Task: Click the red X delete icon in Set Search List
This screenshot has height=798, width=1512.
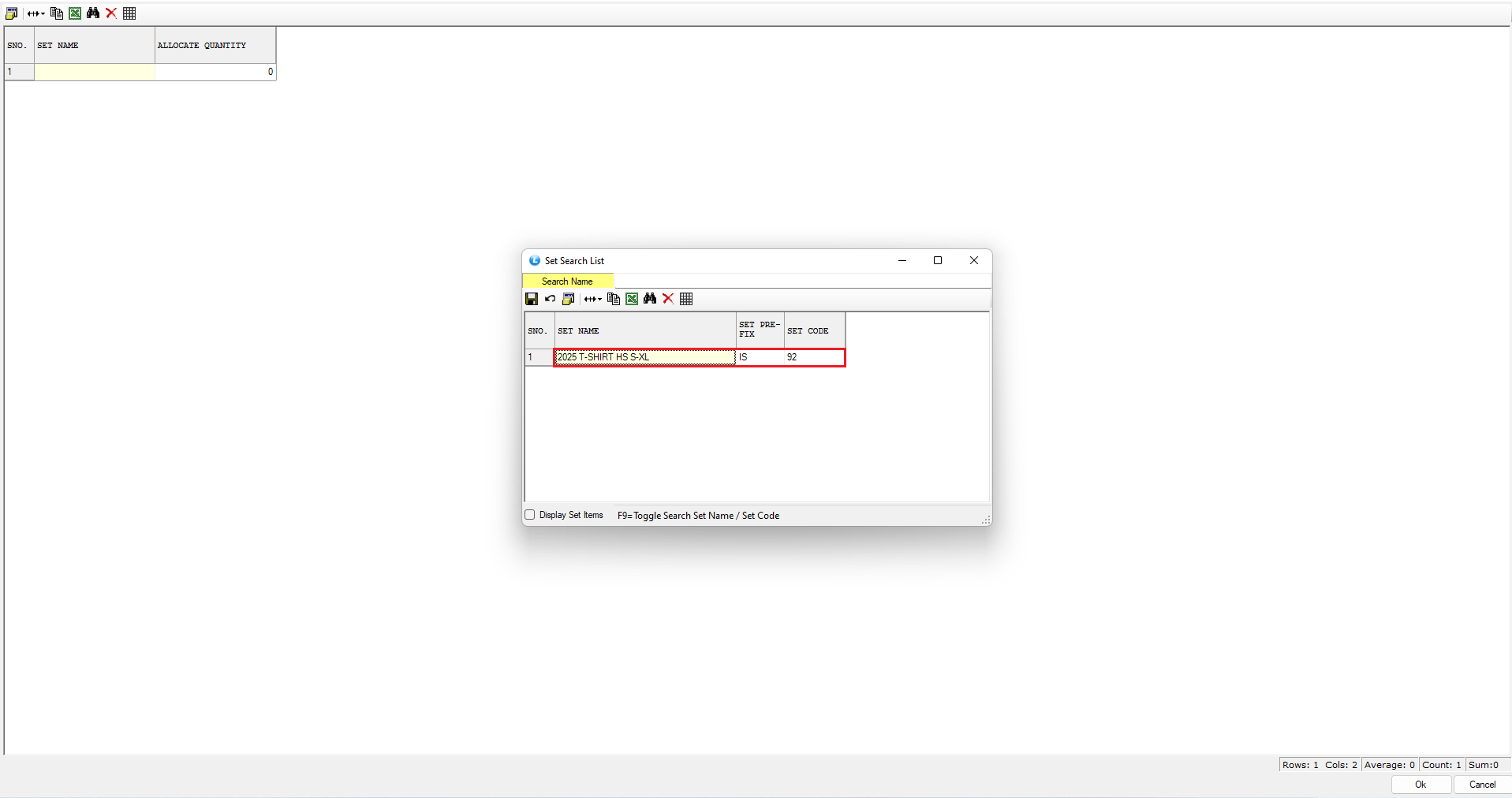Action: (668, 299)
